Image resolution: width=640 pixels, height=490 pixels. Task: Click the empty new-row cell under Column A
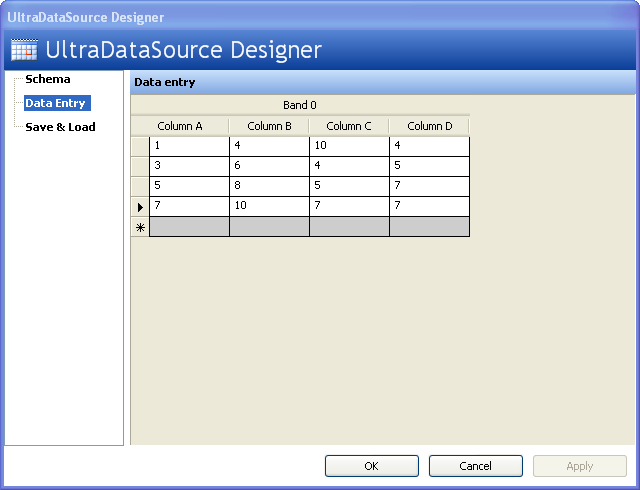pos(189,227)
